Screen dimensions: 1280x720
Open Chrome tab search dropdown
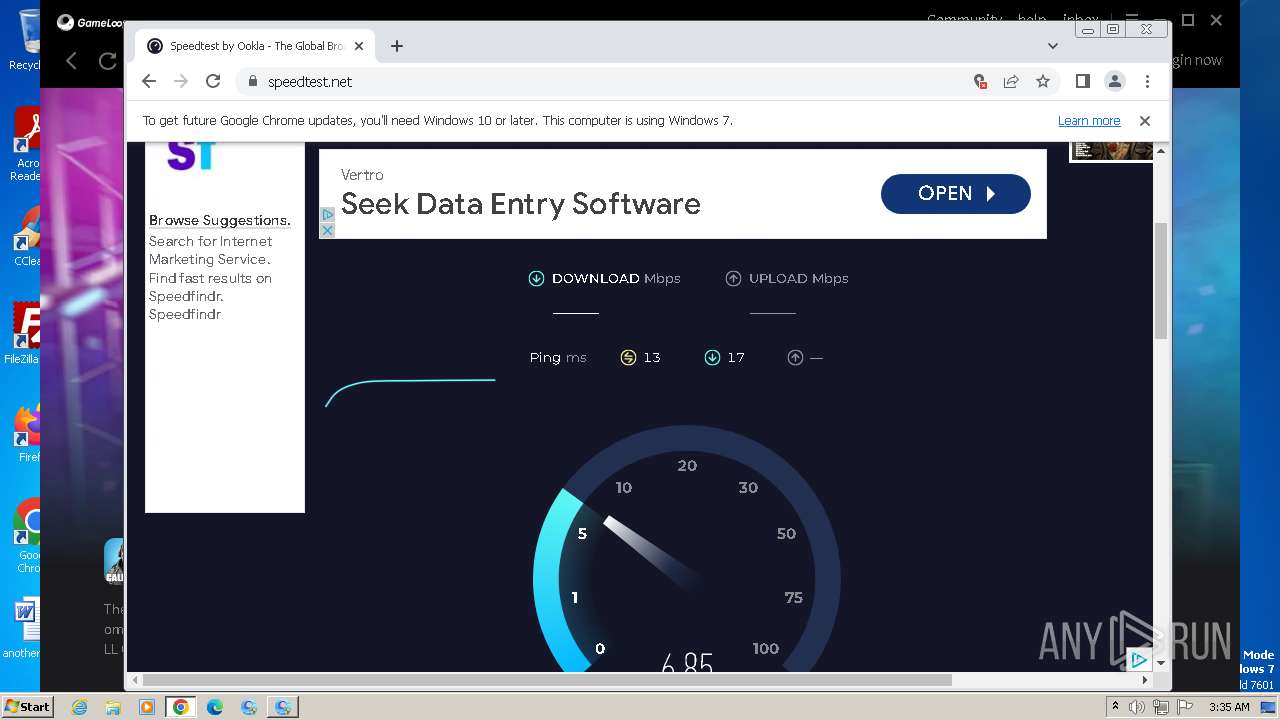point(1052,46)
